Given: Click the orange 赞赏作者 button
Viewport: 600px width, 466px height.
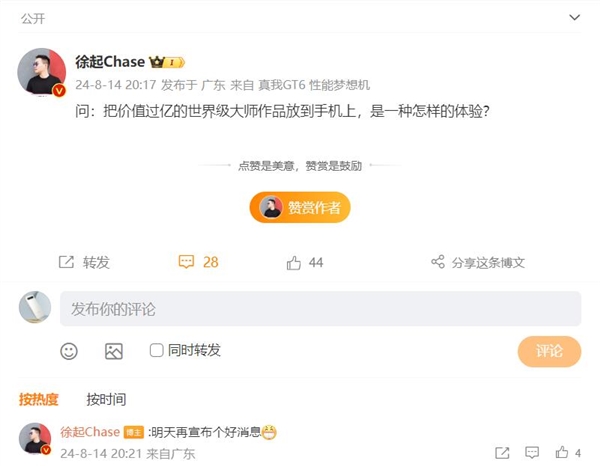Looking at the screenshot, I should [x=300, y=207].
